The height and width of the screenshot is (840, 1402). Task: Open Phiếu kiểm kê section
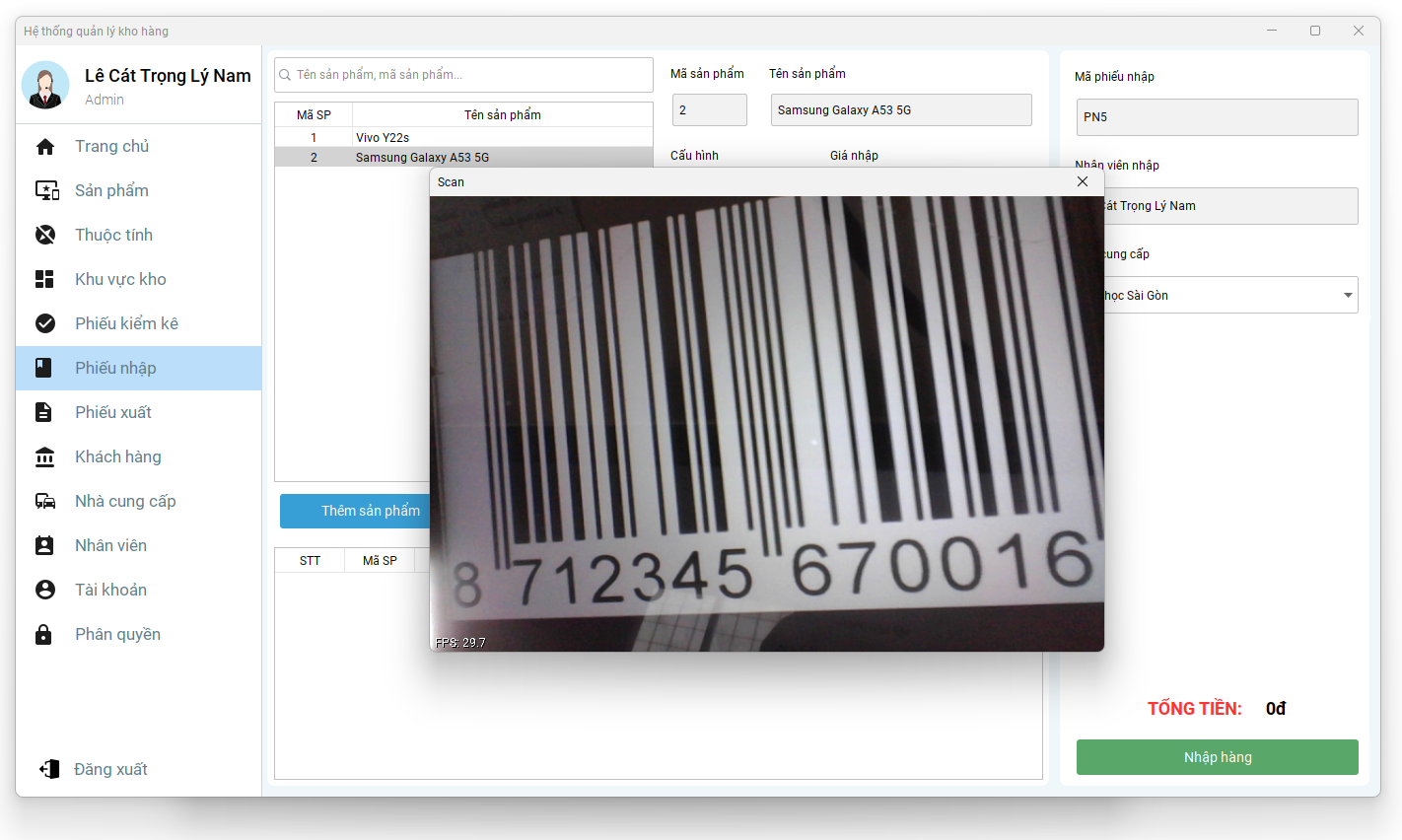point(138,323)
